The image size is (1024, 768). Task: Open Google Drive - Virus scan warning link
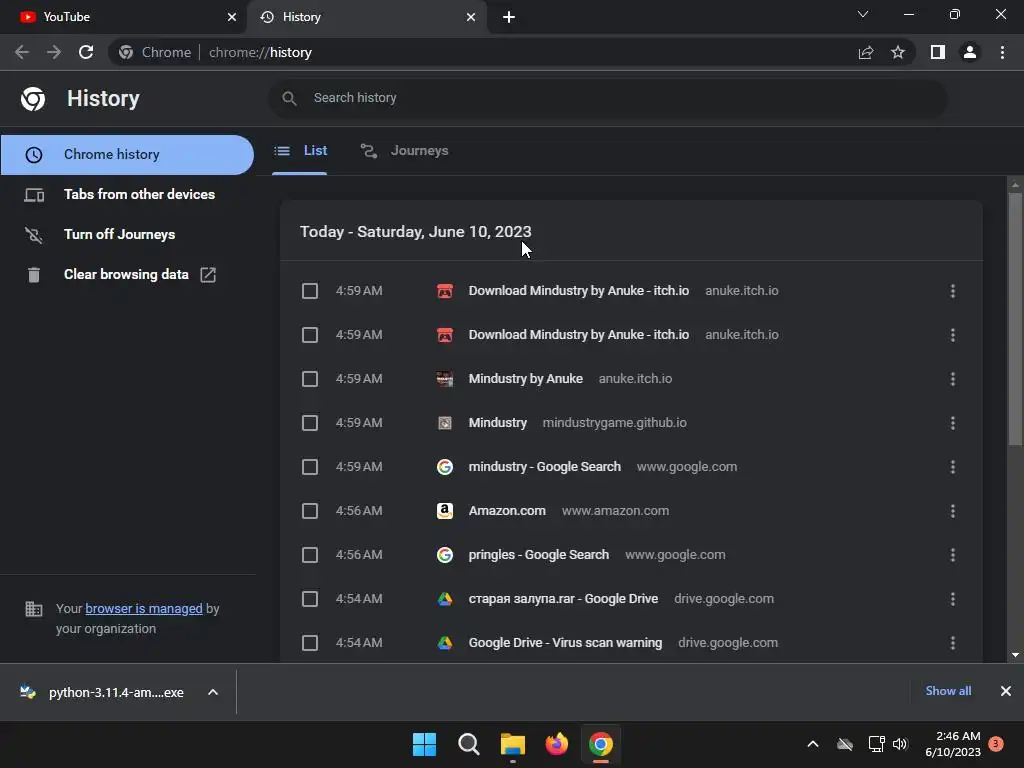[x=566, y=643]
